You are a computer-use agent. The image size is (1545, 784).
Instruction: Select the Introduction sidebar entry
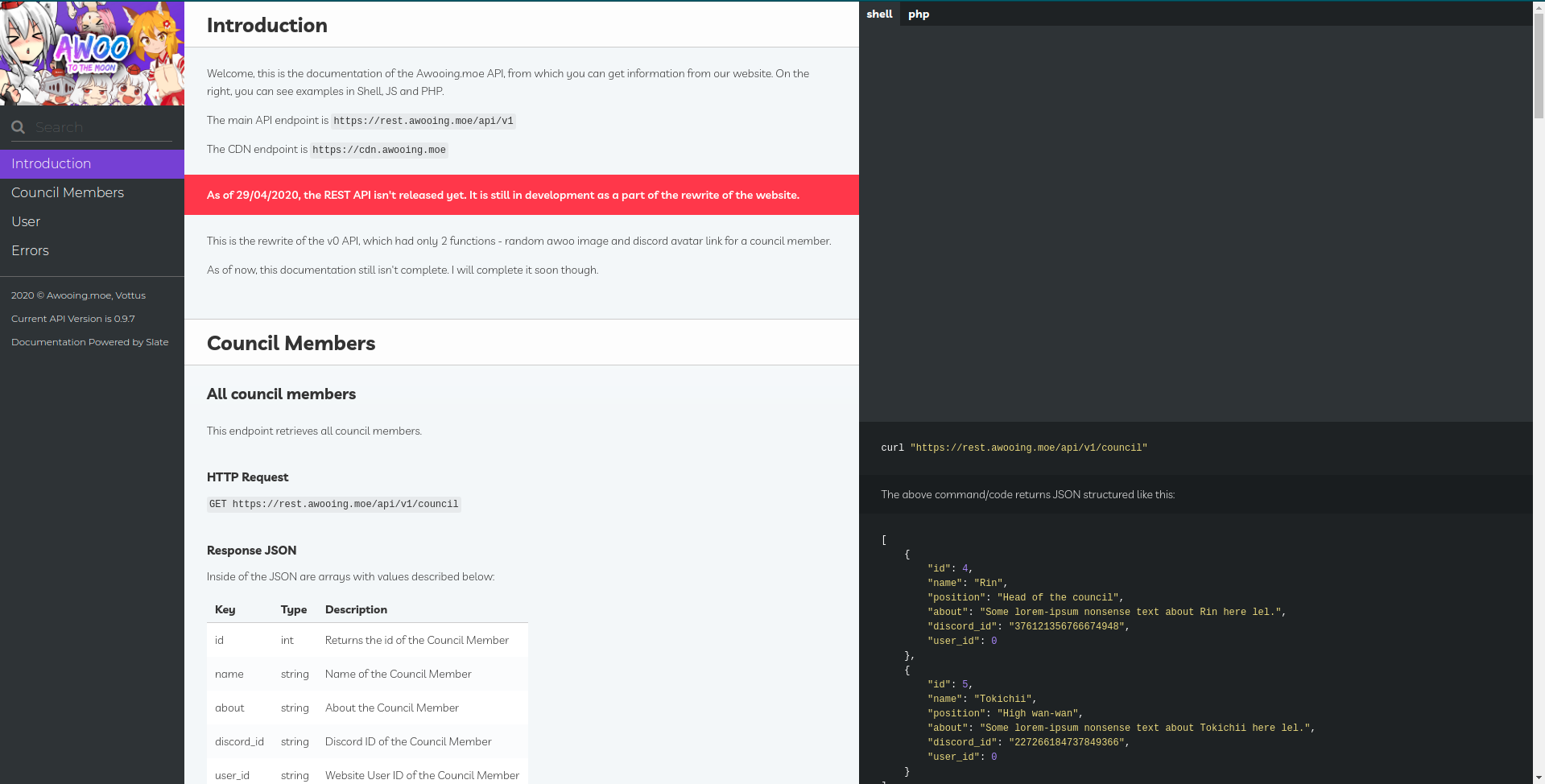coord(51,163)
